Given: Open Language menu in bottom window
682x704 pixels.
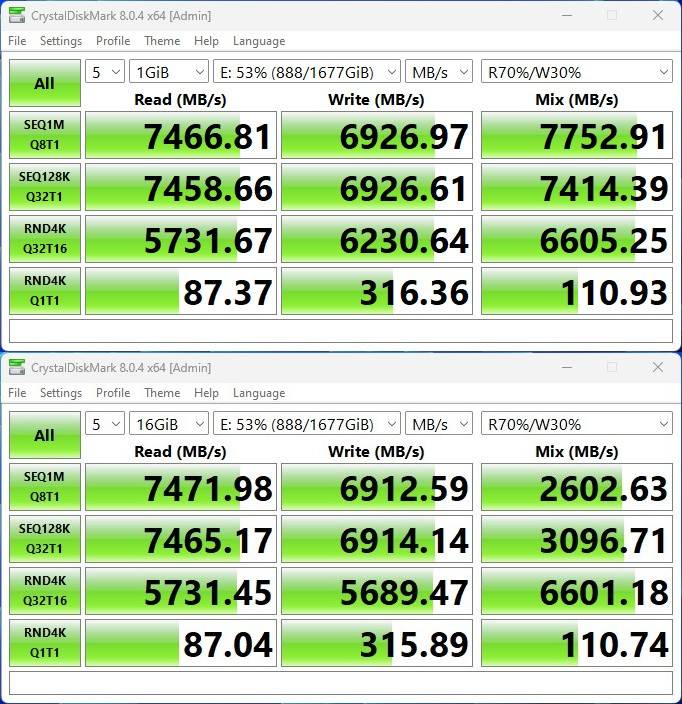Looking at the screenshot, I should [259, 393].
